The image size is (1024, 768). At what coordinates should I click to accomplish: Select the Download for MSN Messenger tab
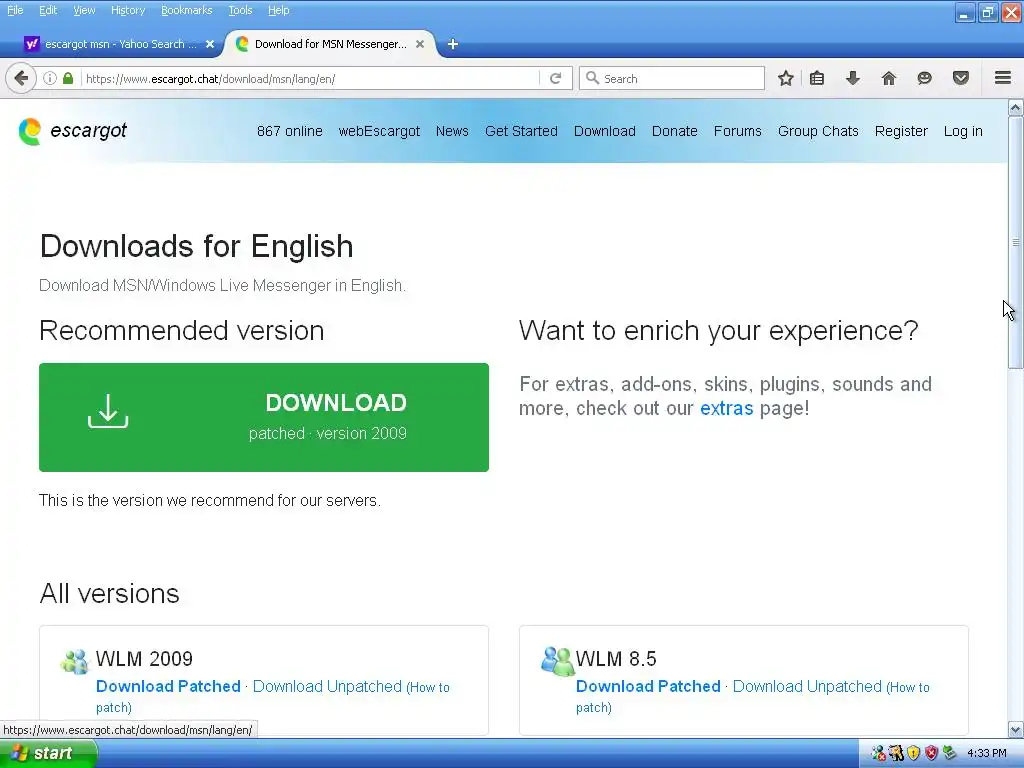tap(330, 44)
